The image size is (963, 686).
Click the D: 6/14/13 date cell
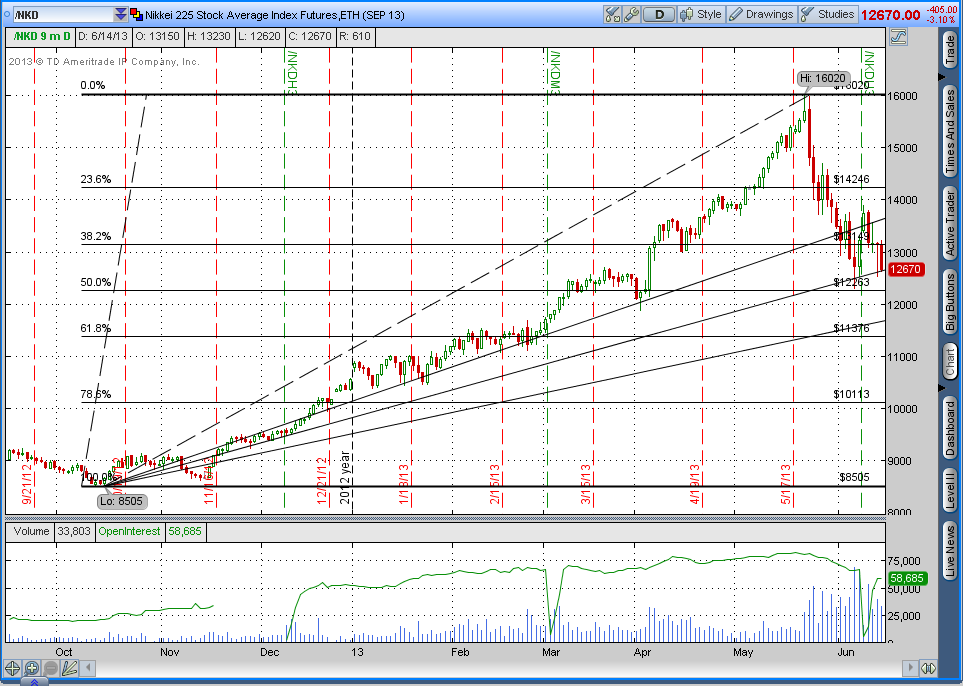[x=103, y=36]
